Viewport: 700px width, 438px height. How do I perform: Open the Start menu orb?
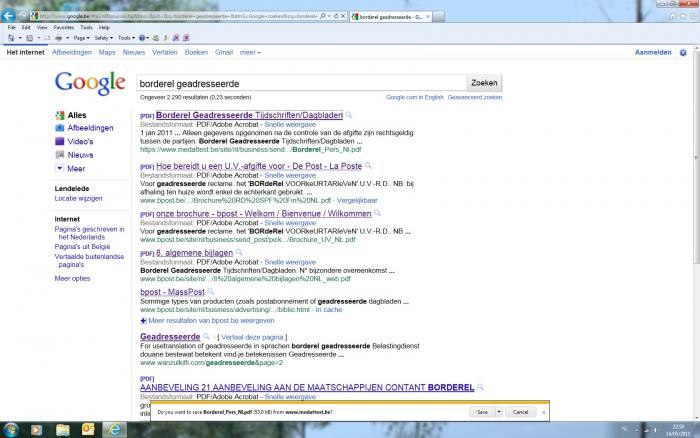click(x=11, y=430)
